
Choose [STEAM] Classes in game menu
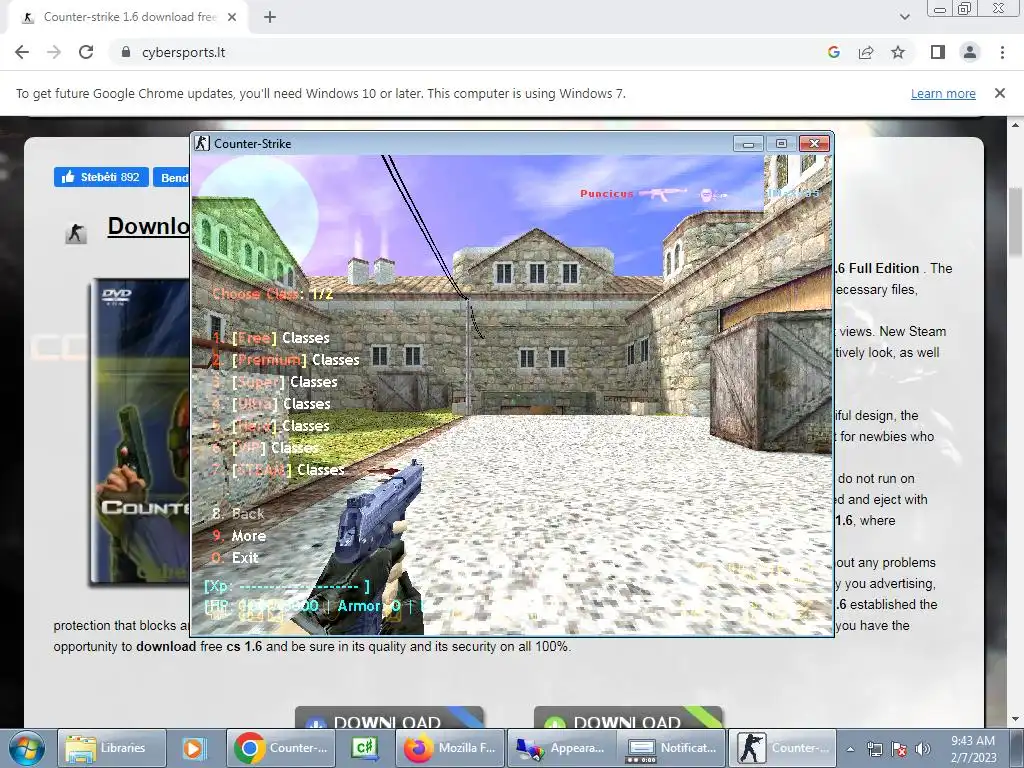tap(278, 470)
